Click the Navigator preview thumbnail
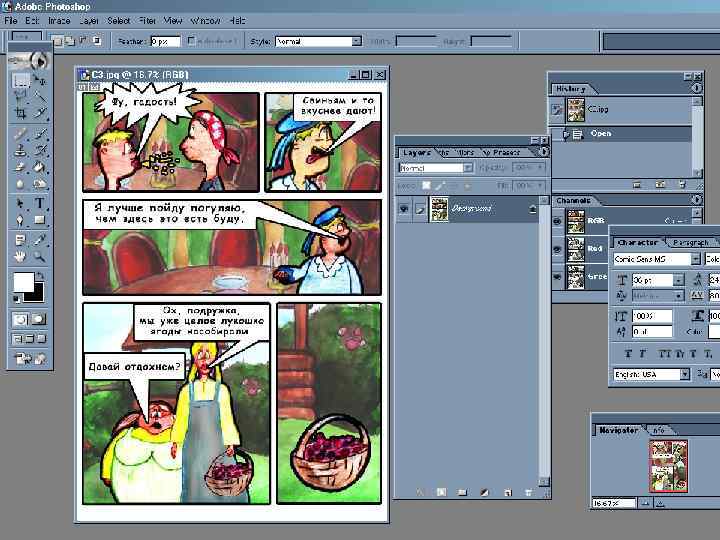This screenshot has width=720, height=540. [668, 466]
